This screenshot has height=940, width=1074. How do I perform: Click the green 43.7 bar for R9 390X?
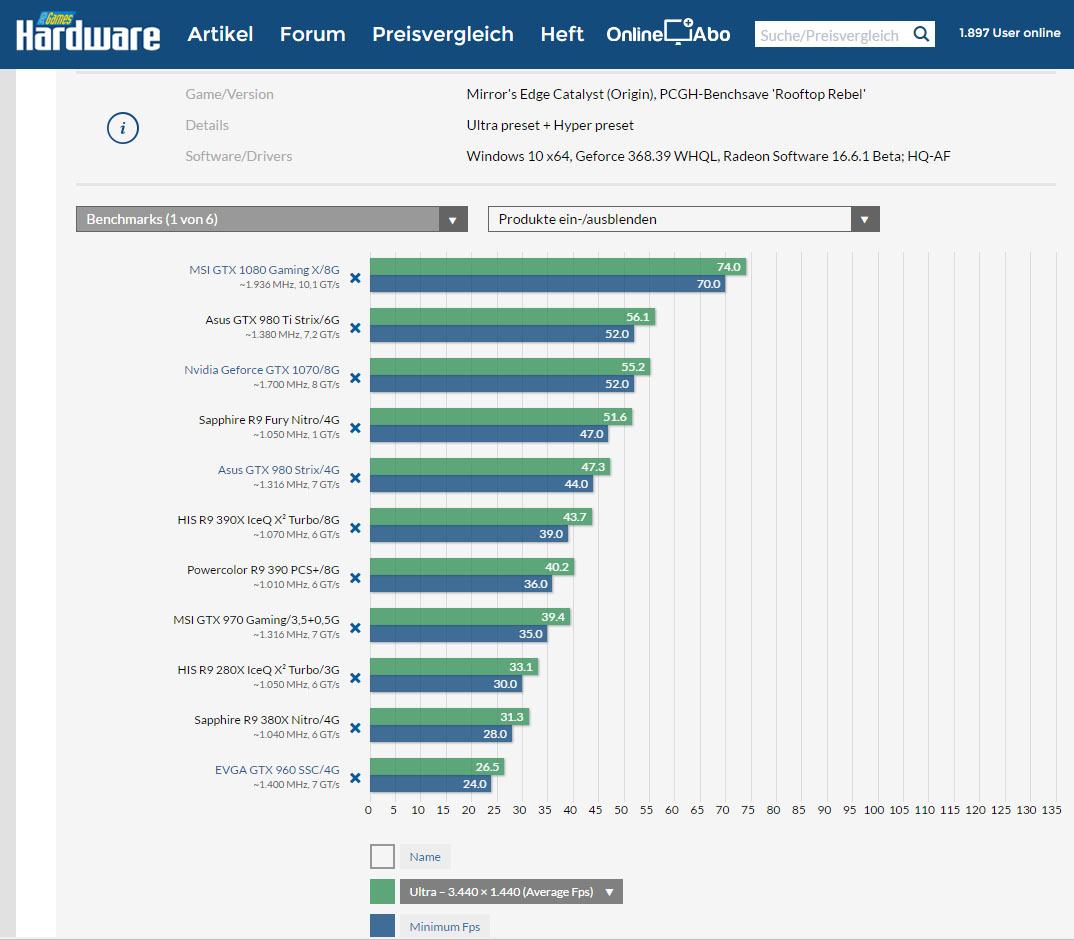482,517
